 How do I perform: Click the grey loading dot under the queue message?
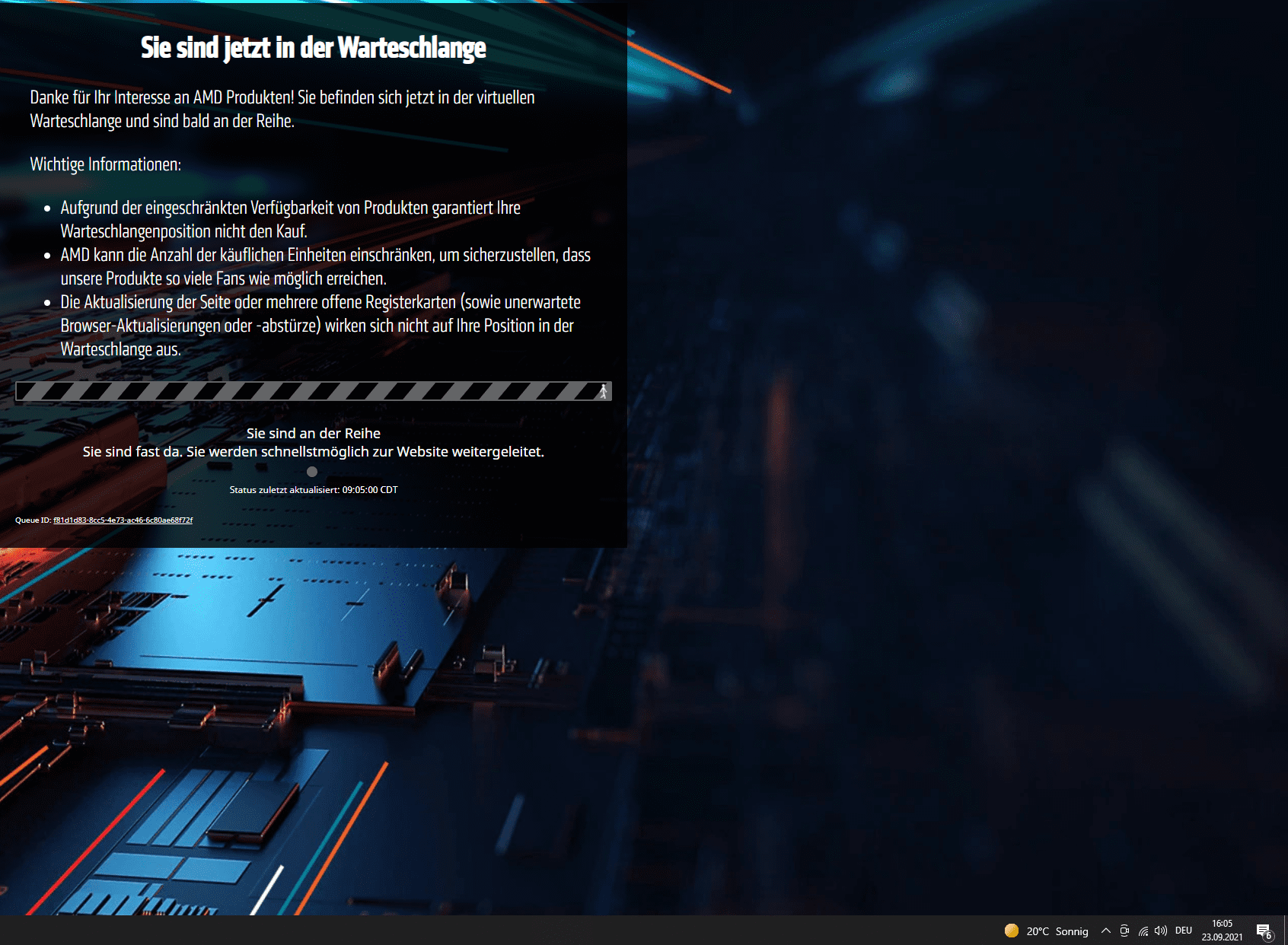pos(312,472)
